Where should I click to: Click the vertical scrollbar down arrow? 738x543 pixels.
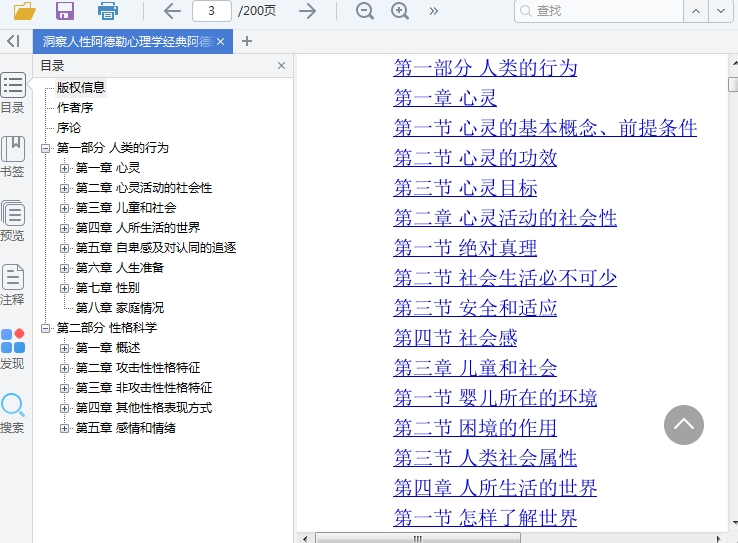[x=734, y=522]
